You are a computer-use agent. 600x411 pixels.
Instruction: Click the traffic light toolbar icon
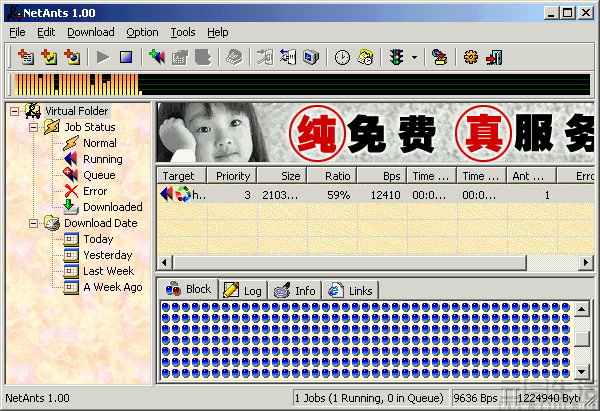[x=397, y=57]
